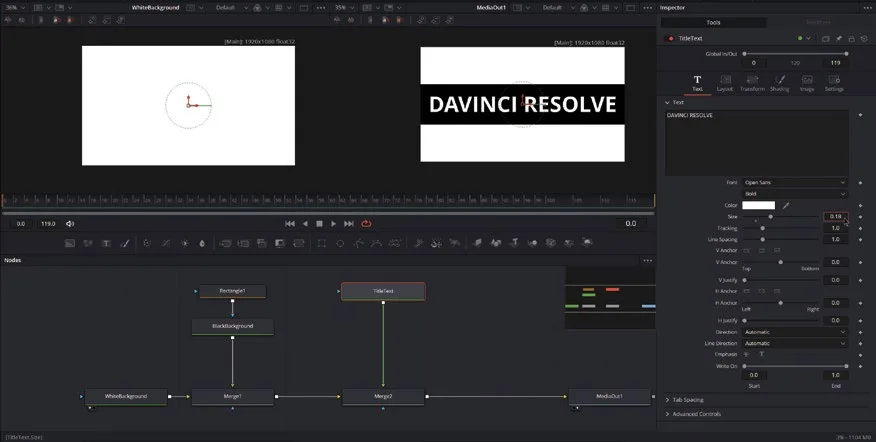Open the font style dropdown showing Bold
This screenshot has height=442, width=876.
coord(794,194)
